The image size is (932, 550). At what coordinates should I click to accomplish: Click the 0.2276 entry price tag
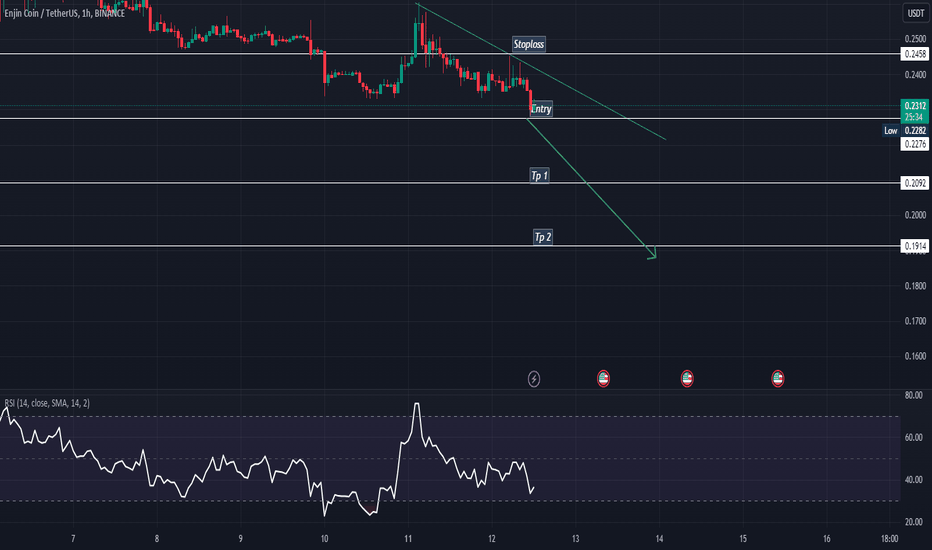[x=915, y=144]
